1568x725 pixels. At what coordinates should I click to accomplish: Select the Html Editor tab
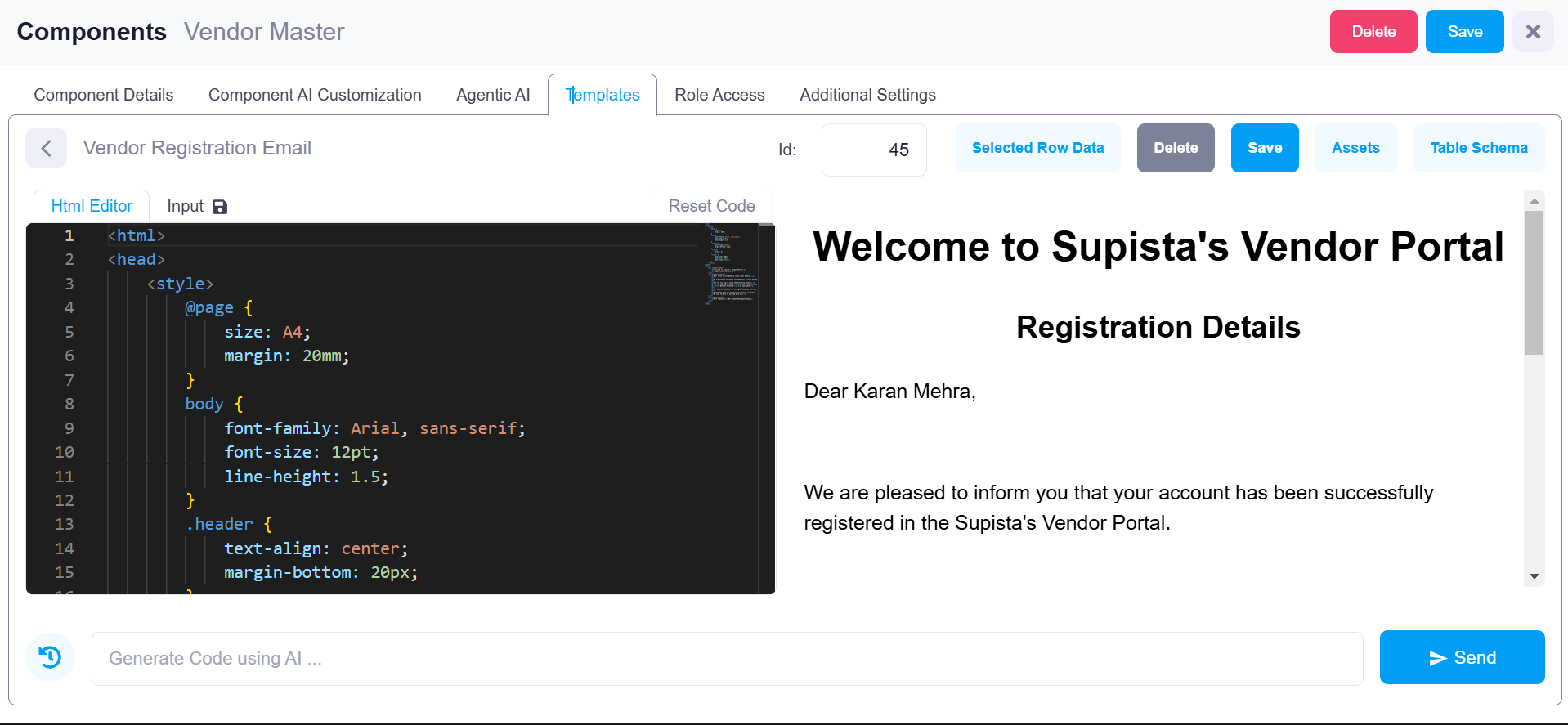coord(92,206)
